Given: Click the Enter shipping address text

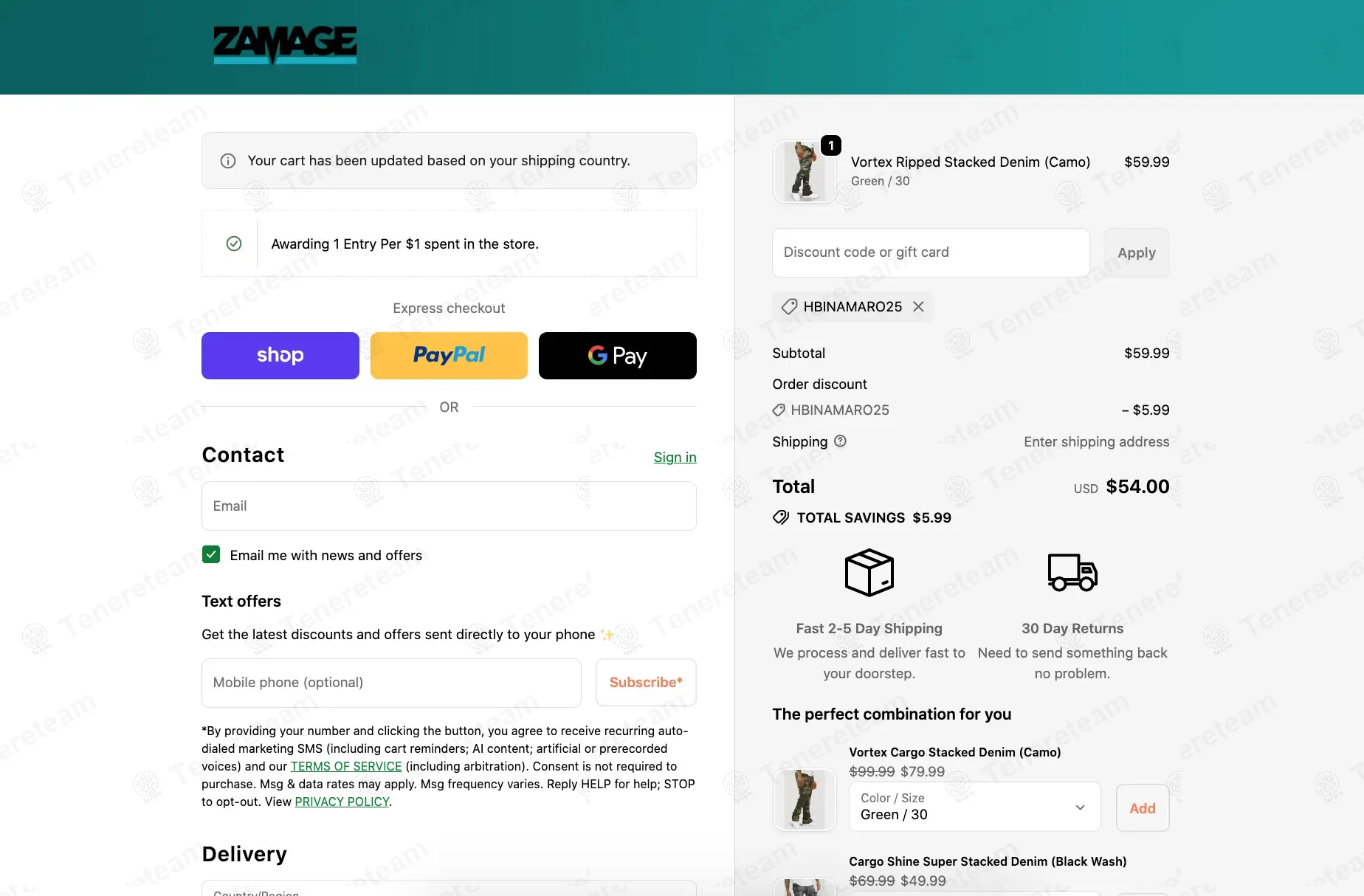Looking at the screenshot, I should point(1097,442).
